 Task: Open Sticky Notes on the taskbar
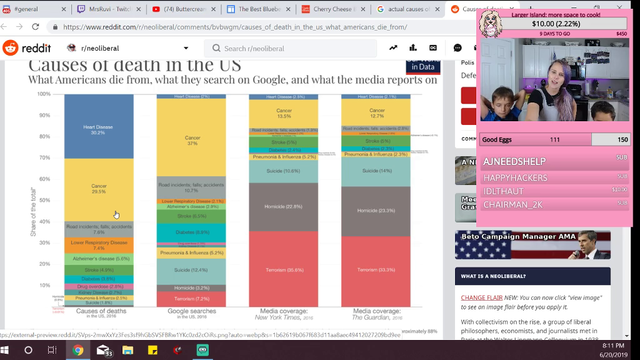153,350
